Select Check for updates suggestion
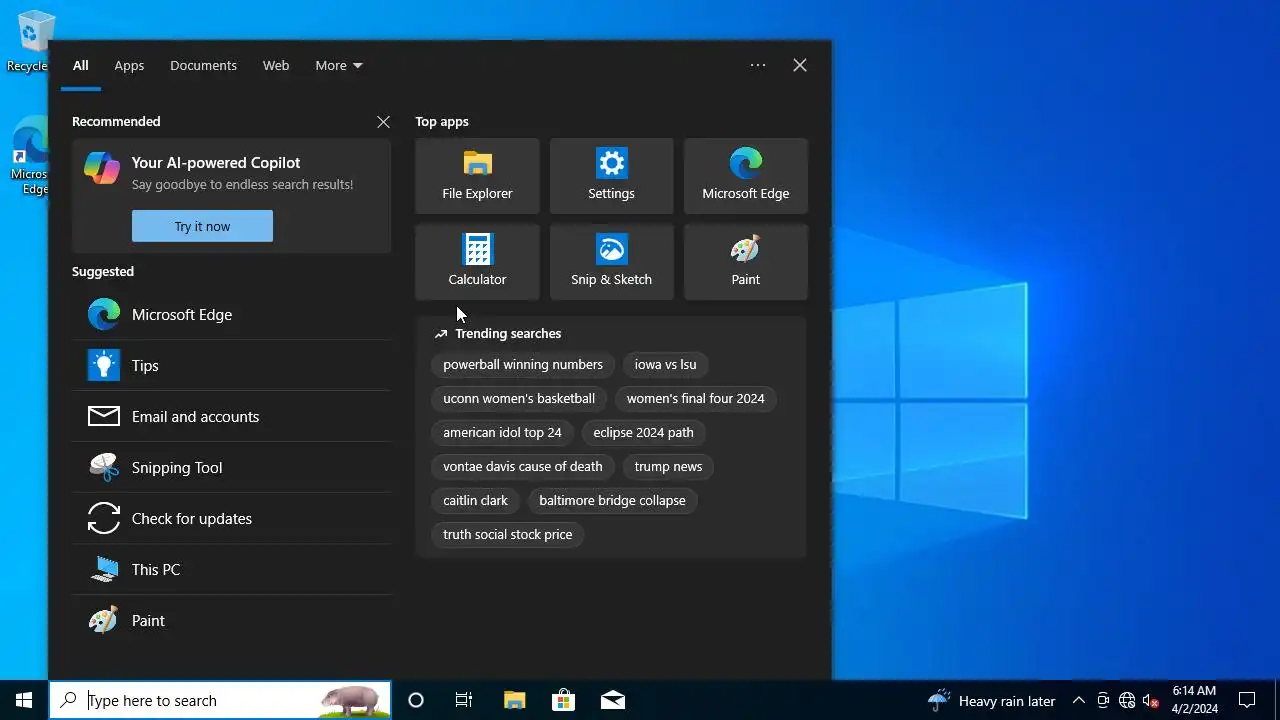1280x720 pixels. [231, 518]
